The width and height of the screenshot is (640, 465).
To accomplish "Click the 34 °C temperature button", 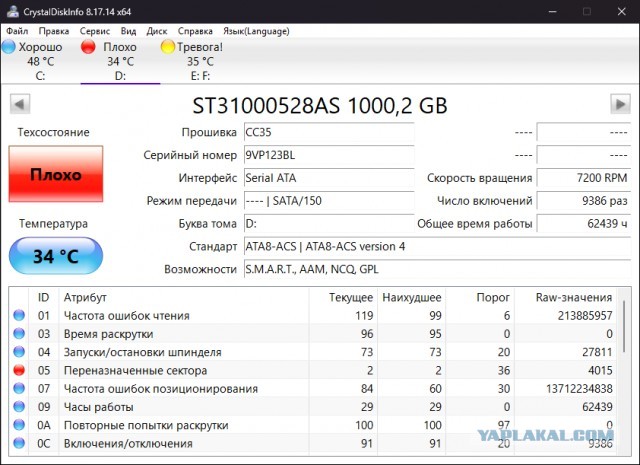I will click(x=56, y=256).
